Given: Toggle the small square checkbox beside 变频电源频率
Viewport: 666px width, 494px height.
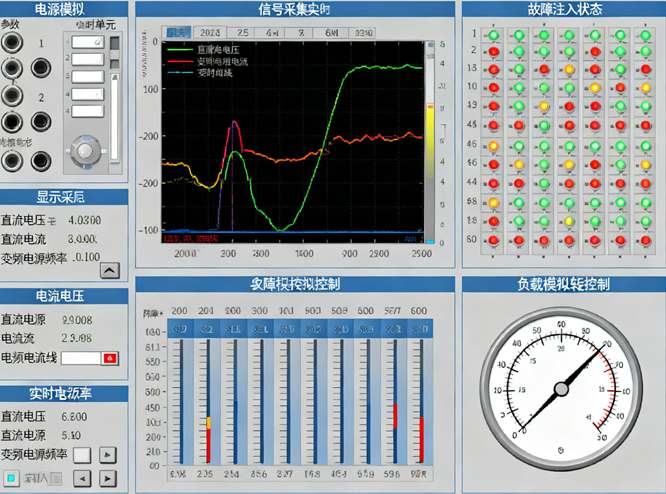Looking at the screenshot, I should [83, 455].
